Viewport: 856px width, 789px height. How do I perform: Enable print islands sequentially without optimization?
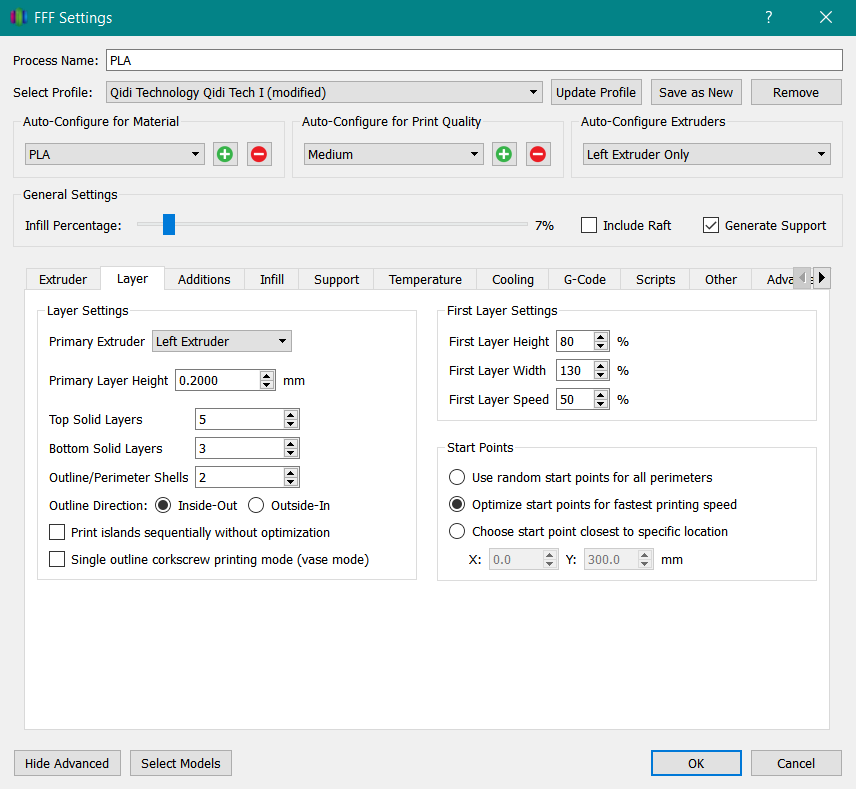coord(57,532)
